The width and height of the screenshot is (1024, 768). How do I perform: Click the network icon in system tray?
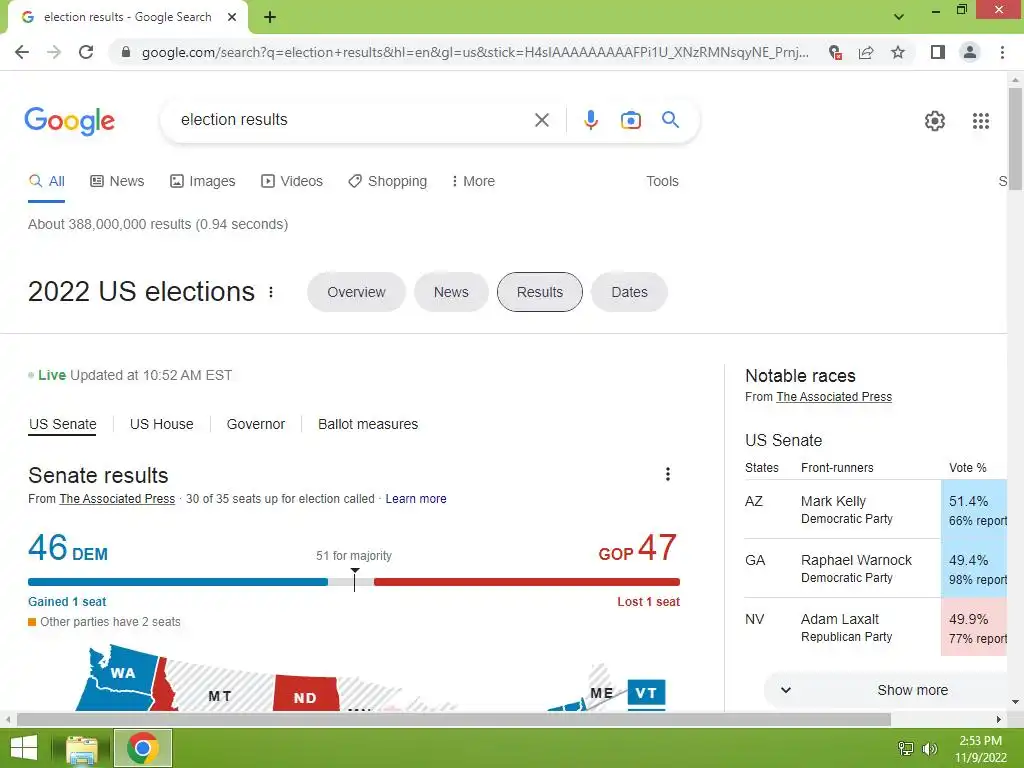(906, 748)
